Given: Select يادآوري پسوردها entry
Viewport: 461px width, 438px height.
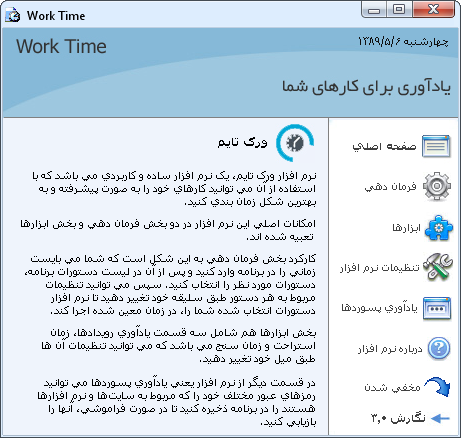Looking at the screenshot, I should (379, 308).
